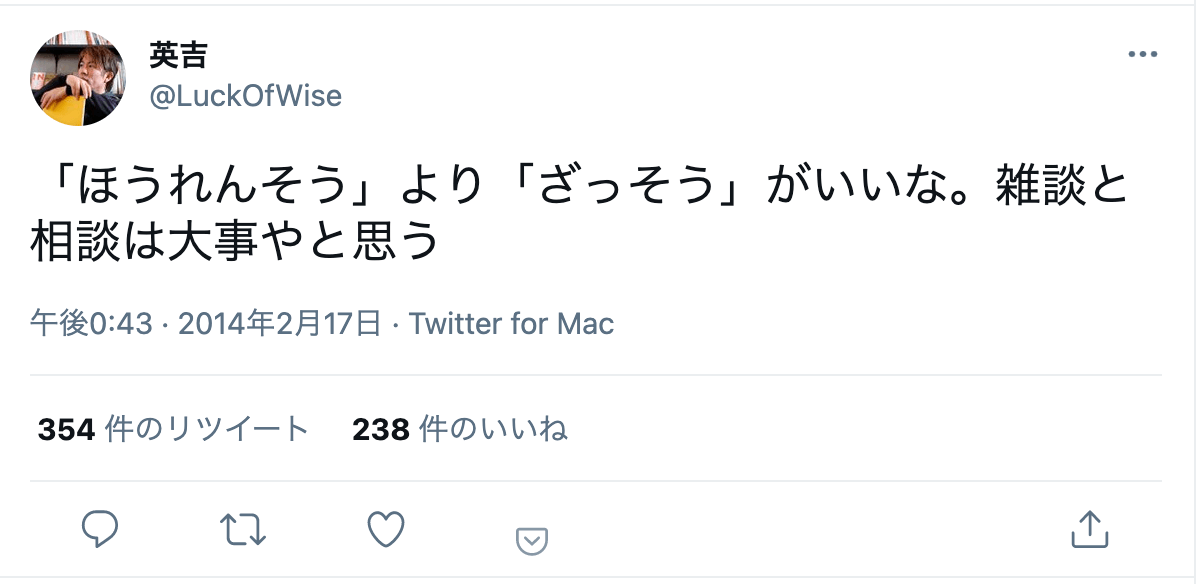Save tweet with the Pocket icon
The image size is (1196, 584).
(531, 541)
